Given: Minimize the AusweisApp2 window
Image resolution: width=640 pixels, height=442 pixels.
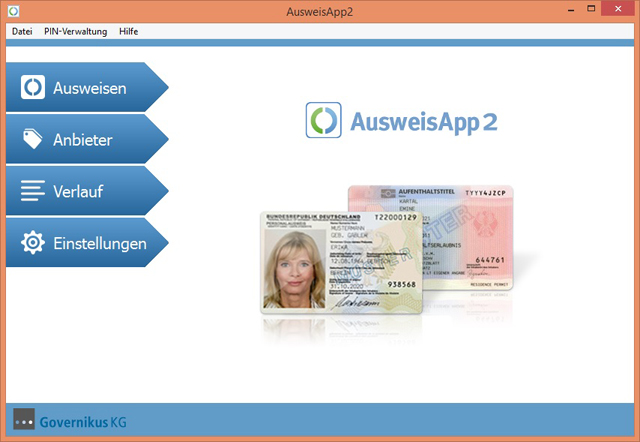Looking at the screenshot, I should [x=571, y=9].
